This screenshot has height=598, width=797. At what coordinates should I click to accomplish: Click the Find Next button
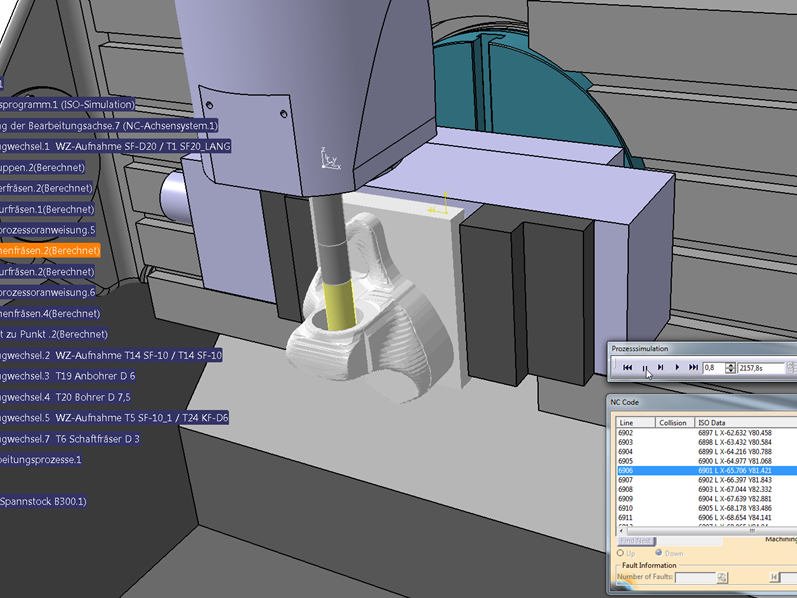[x=637, y=540]
